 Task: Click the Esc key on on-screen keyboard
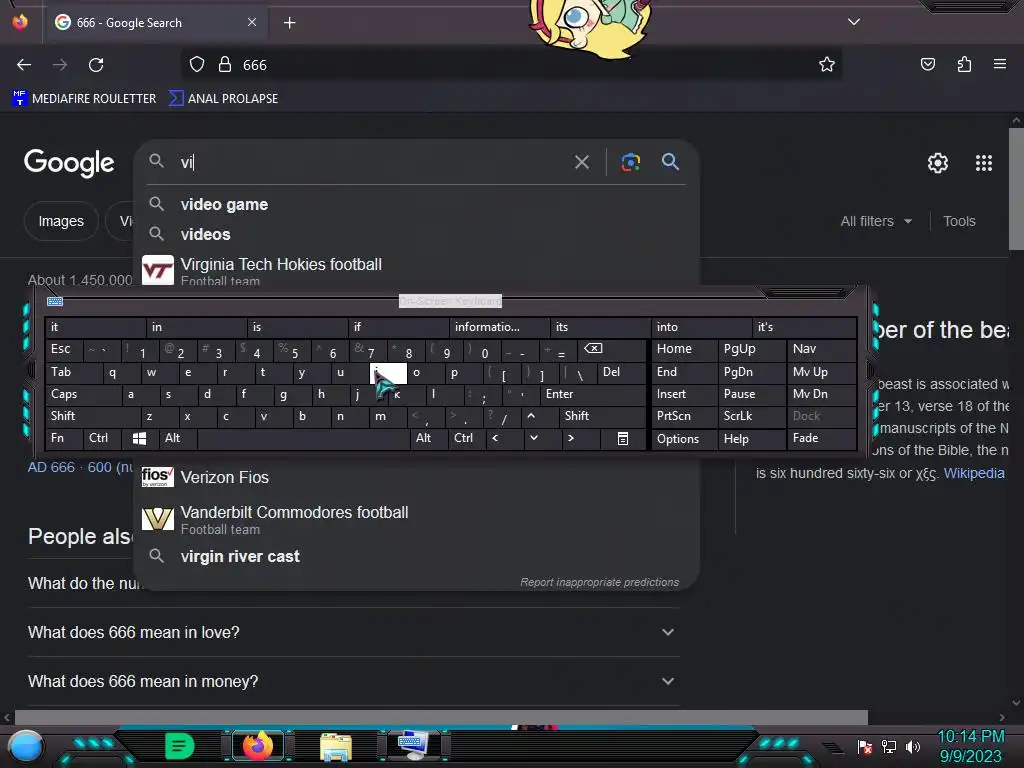64,349
